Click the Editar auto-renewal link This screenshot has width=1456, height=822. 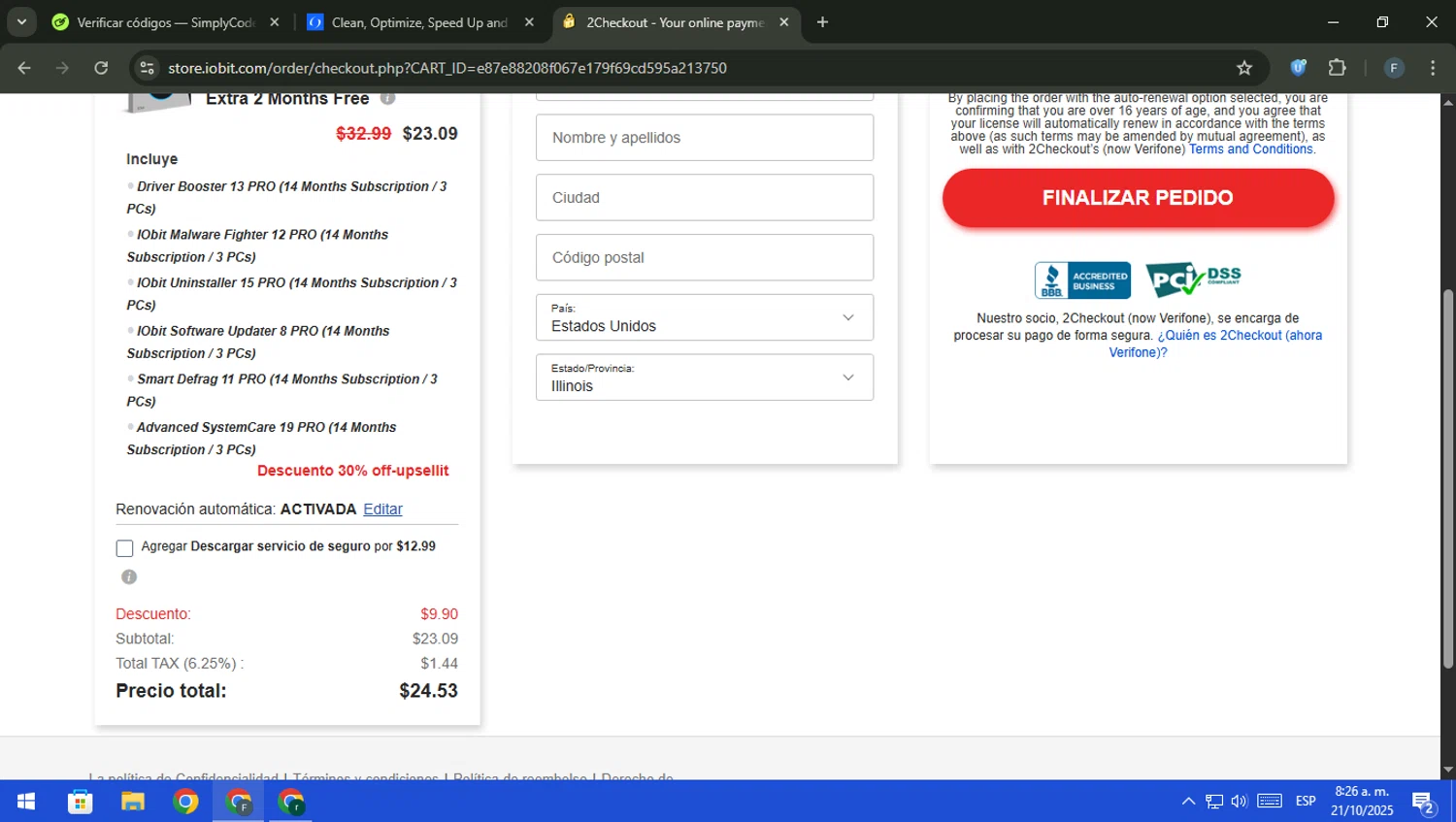tap(382, 509)
